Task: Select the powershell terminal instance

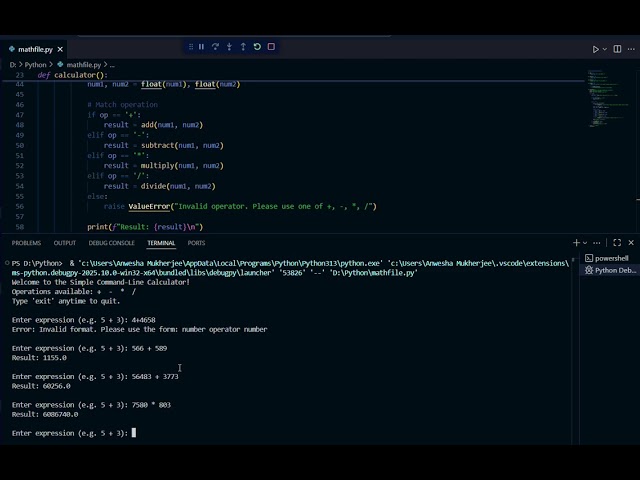Action: [x=611, y=258]
